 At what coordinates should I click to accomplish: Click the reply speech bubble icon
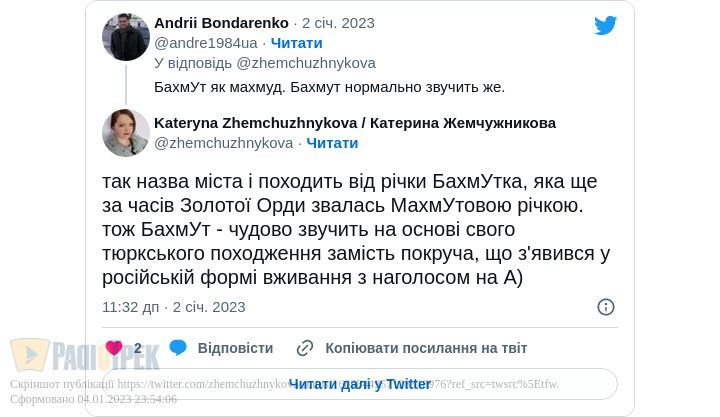(x=178, y=348)
